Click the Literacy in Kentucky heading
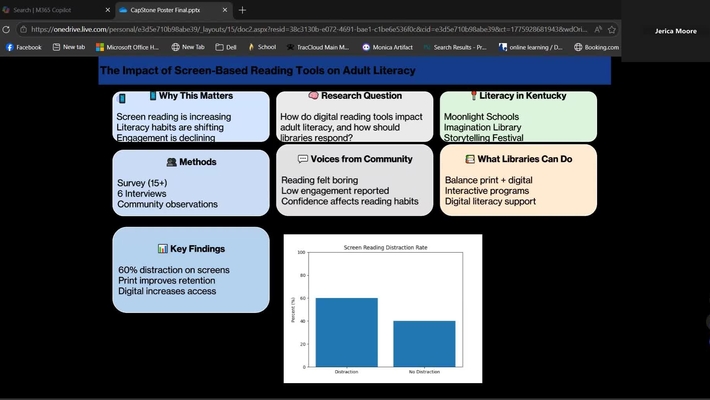 pyautogui.click(x=523, y=96)
